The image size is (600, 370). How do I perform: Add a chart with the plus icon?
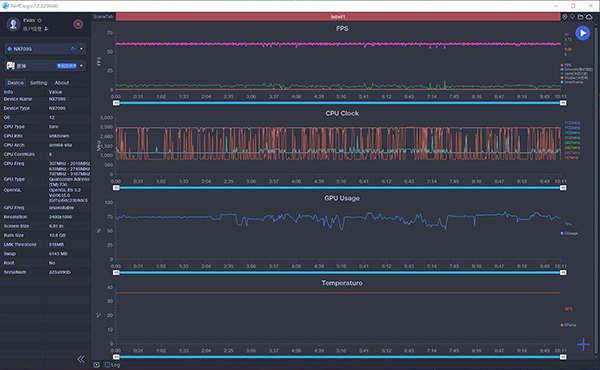click(x=583, y=344)
